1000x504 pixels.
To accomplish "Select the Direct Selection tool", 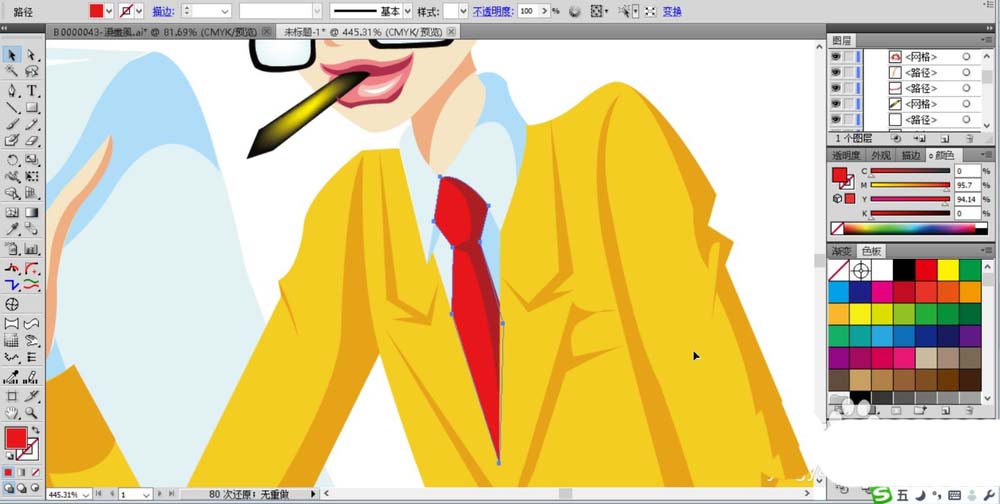I will tap(31, 56).
